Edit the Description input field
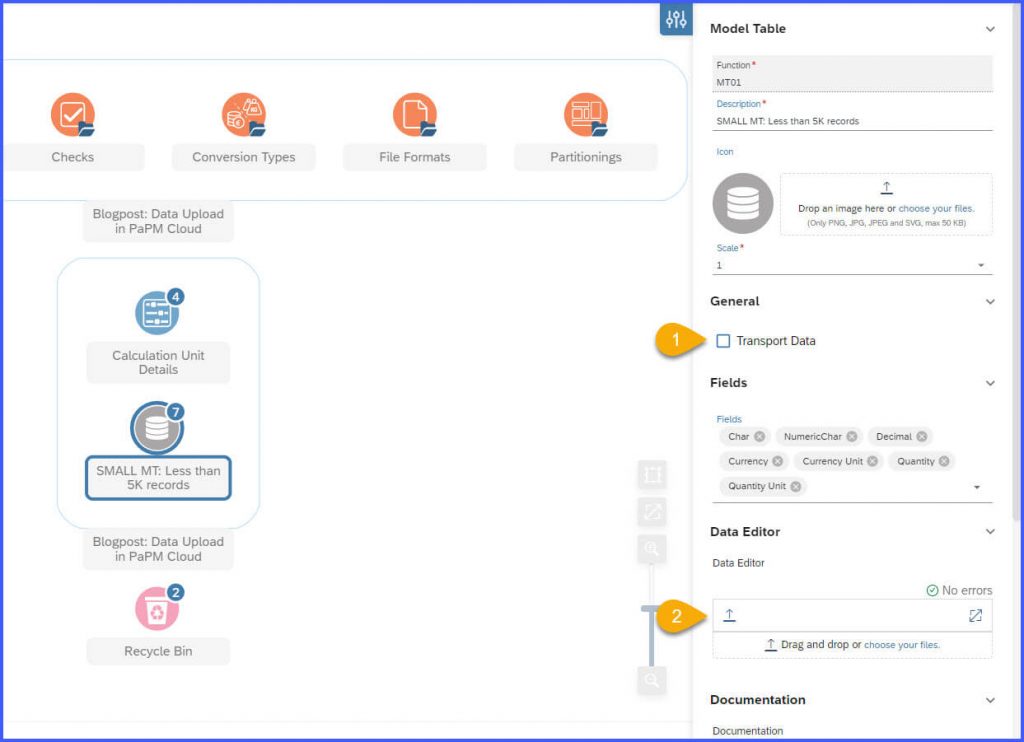The image size is (1024, 742). [852, 121]
